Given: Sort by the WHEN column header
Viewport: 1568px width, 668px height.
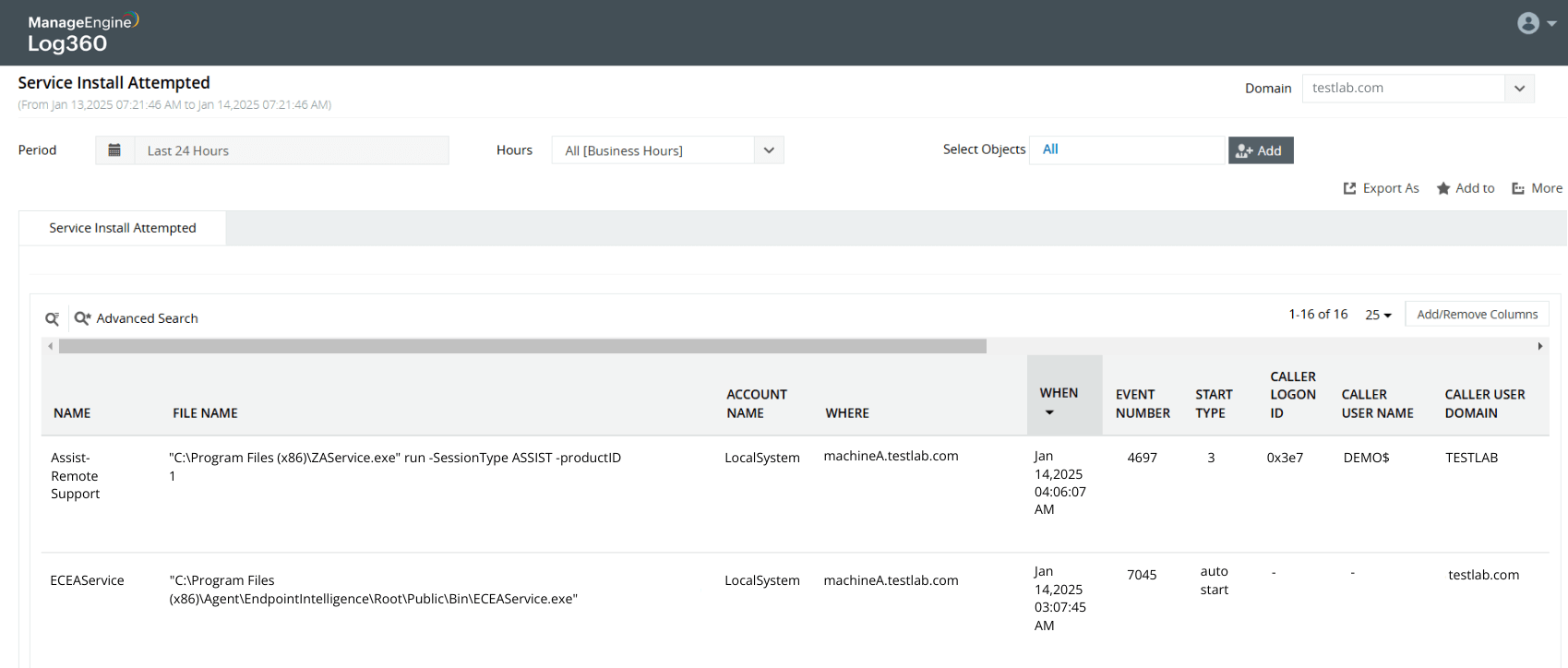Looking at the screenshot, I should tap(1059, 394).
